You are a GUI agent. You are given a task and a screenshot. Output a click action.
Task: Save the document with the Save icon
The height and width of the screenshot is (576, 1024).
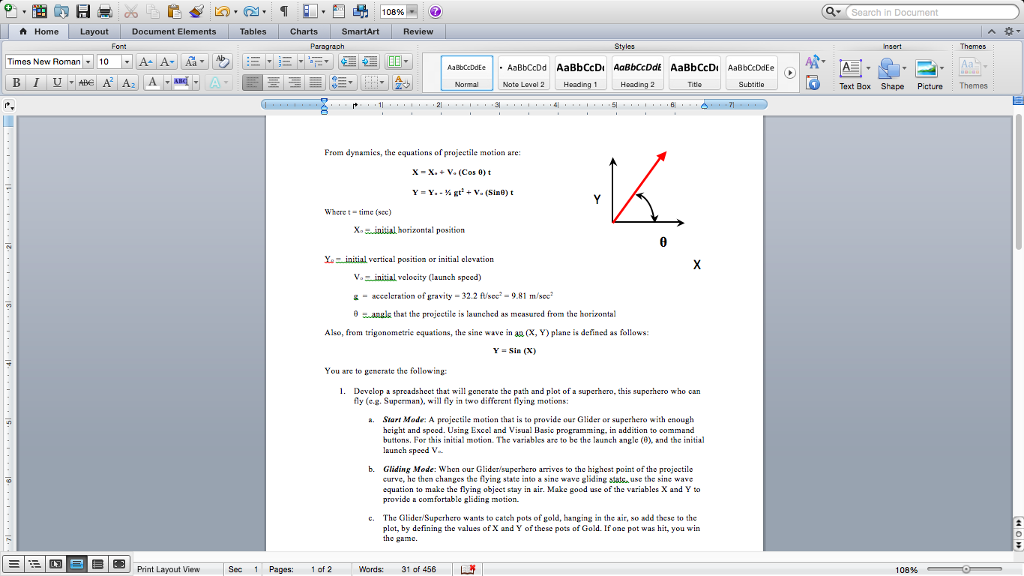82,11
